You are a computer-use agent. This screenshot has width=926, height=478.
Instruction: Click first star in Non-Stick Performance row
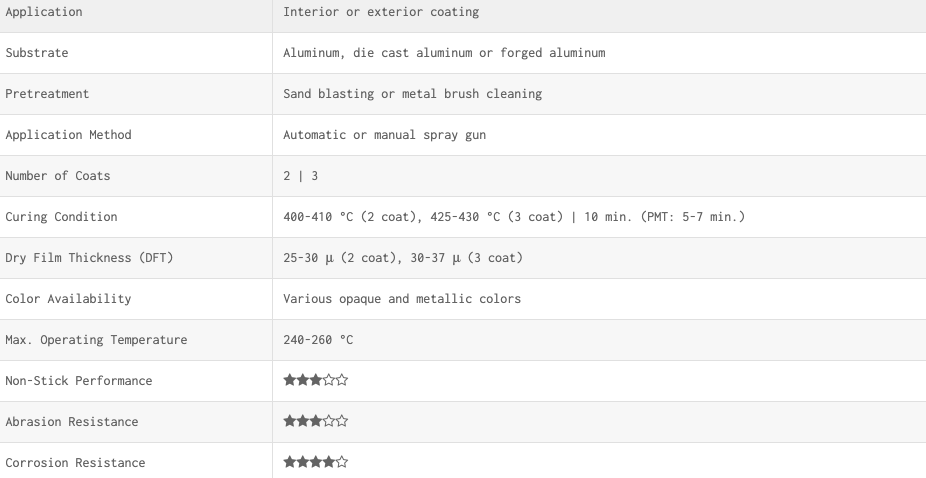coord(289,380)
